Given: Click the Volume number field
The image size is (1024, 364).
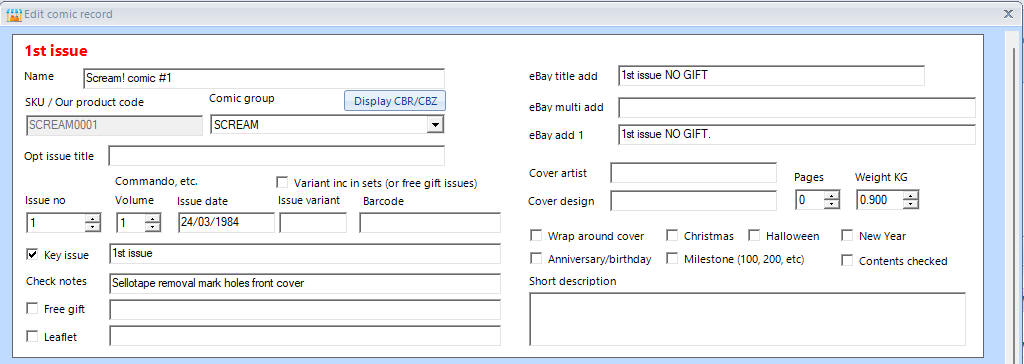Looking at the screenshot, I should coord(131,222).
